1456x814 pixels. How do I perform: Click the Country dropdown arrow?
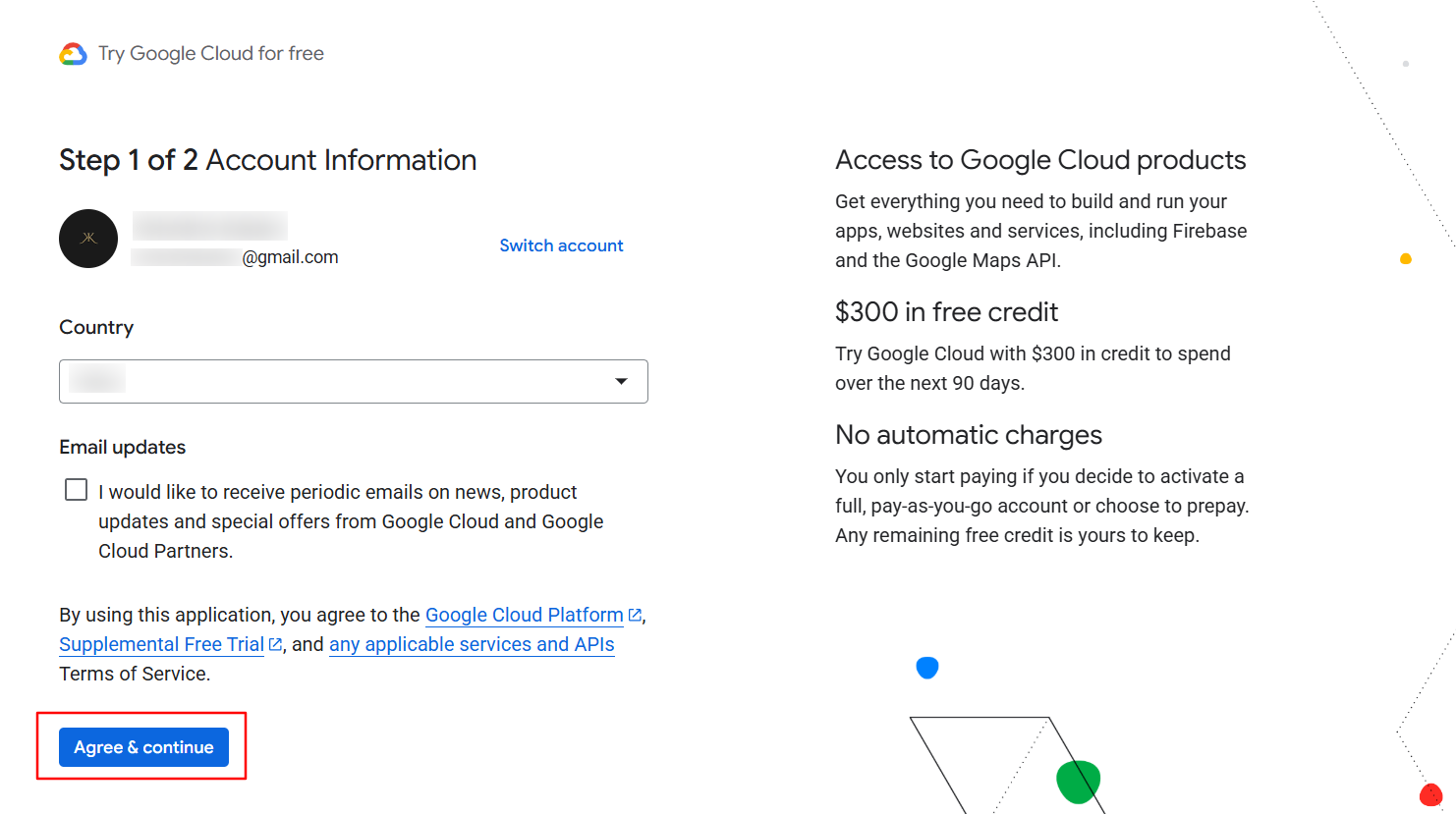point(621,381)
